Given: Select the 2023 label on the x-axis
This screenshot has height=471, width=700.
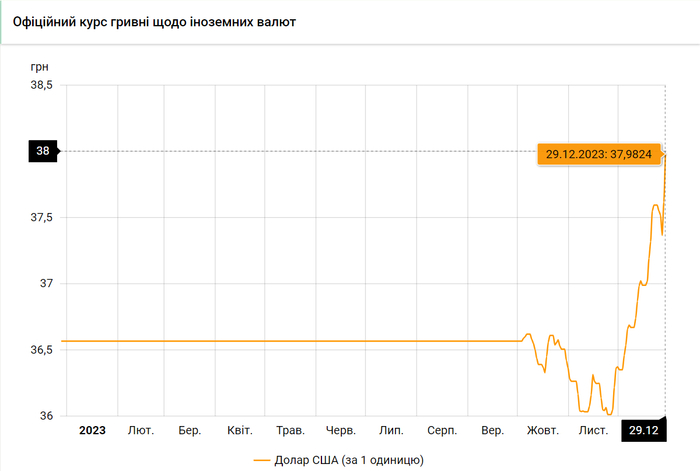Looking at the screenshot, I should [92, 430].
